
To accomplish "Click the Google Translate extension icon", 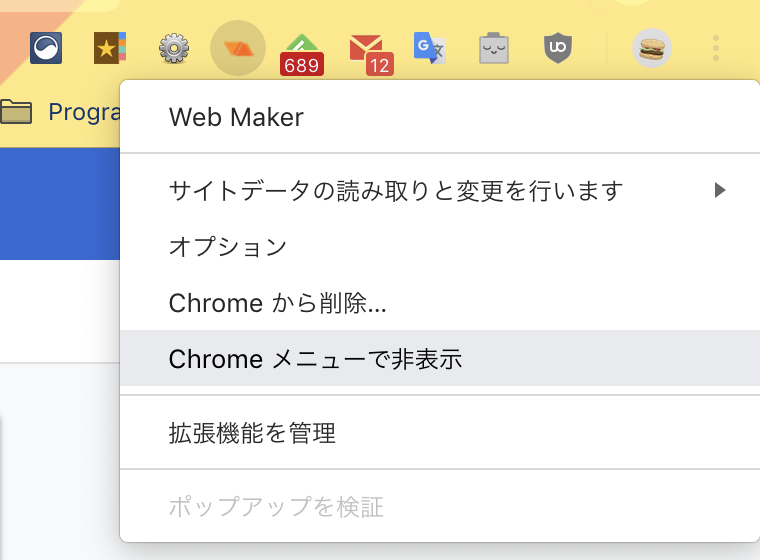I will coord(430,48).
